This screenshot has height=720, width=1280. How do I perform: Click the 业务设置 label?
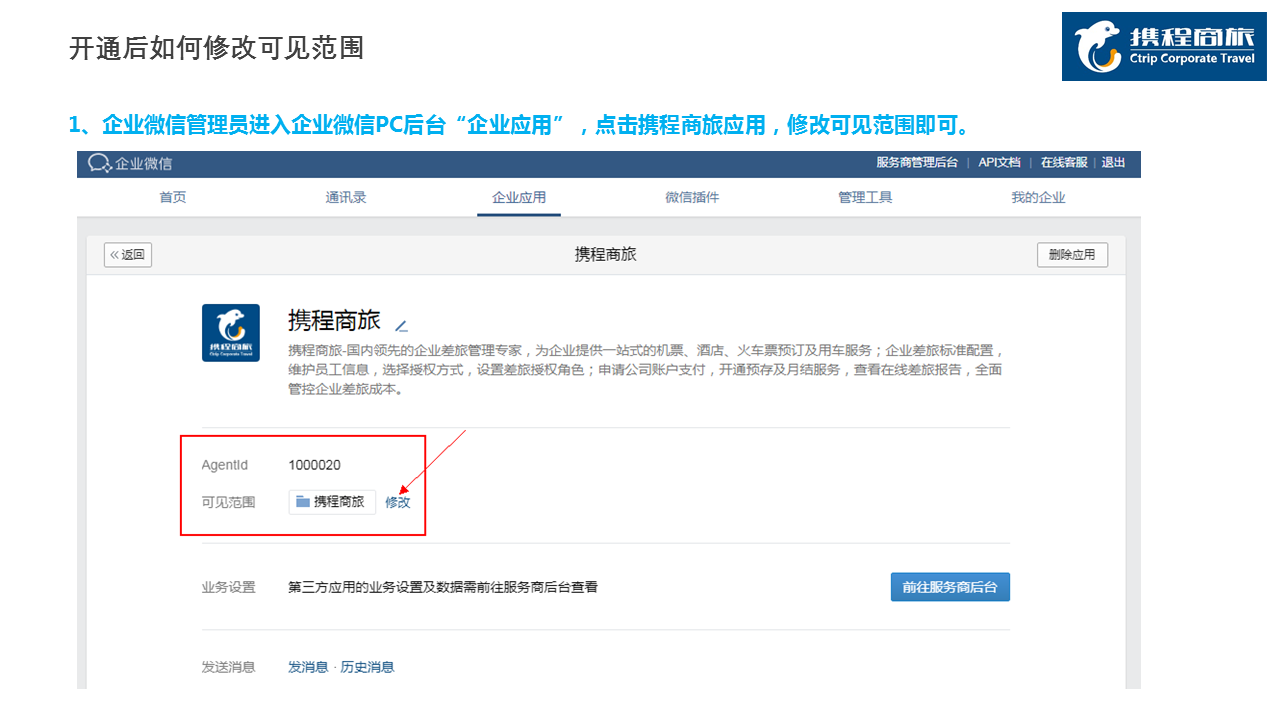pyautogui.click(x=228, y=587)
